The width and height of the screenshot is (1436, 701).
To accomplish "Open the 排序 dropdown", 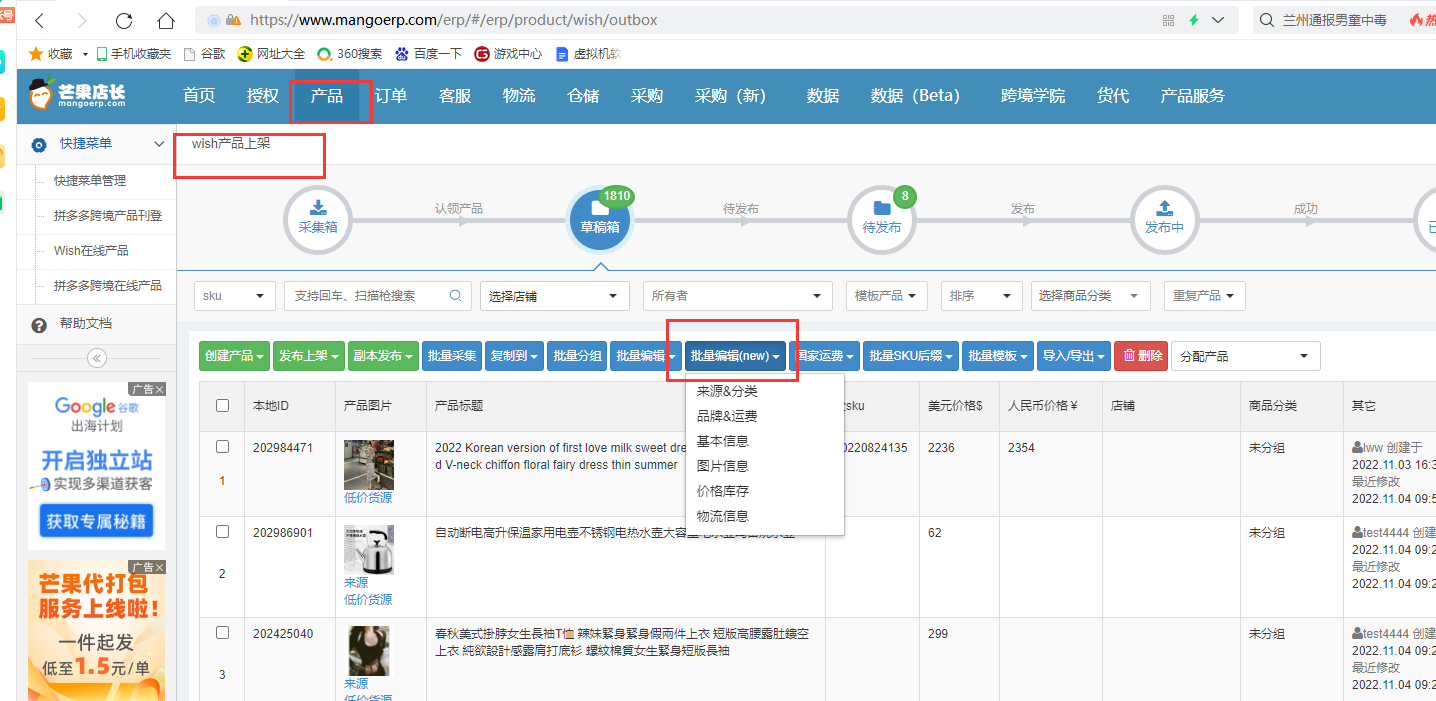I will point(982,296).
